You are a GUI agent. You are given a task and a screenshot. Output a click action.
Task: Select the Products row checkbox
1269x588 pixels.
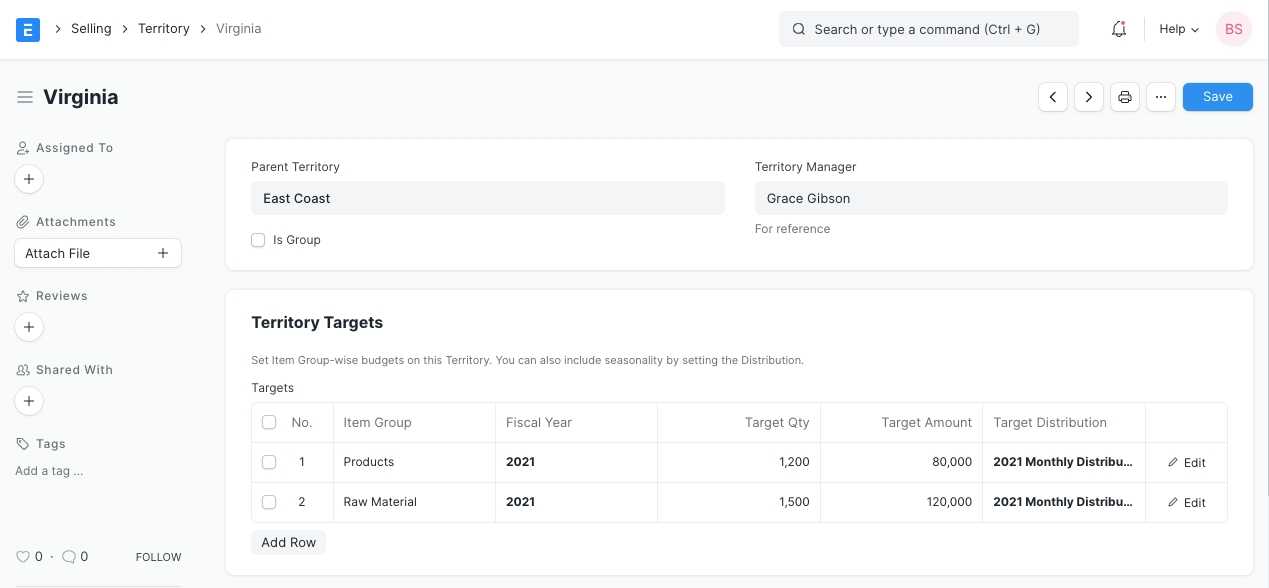pos(269,462)
